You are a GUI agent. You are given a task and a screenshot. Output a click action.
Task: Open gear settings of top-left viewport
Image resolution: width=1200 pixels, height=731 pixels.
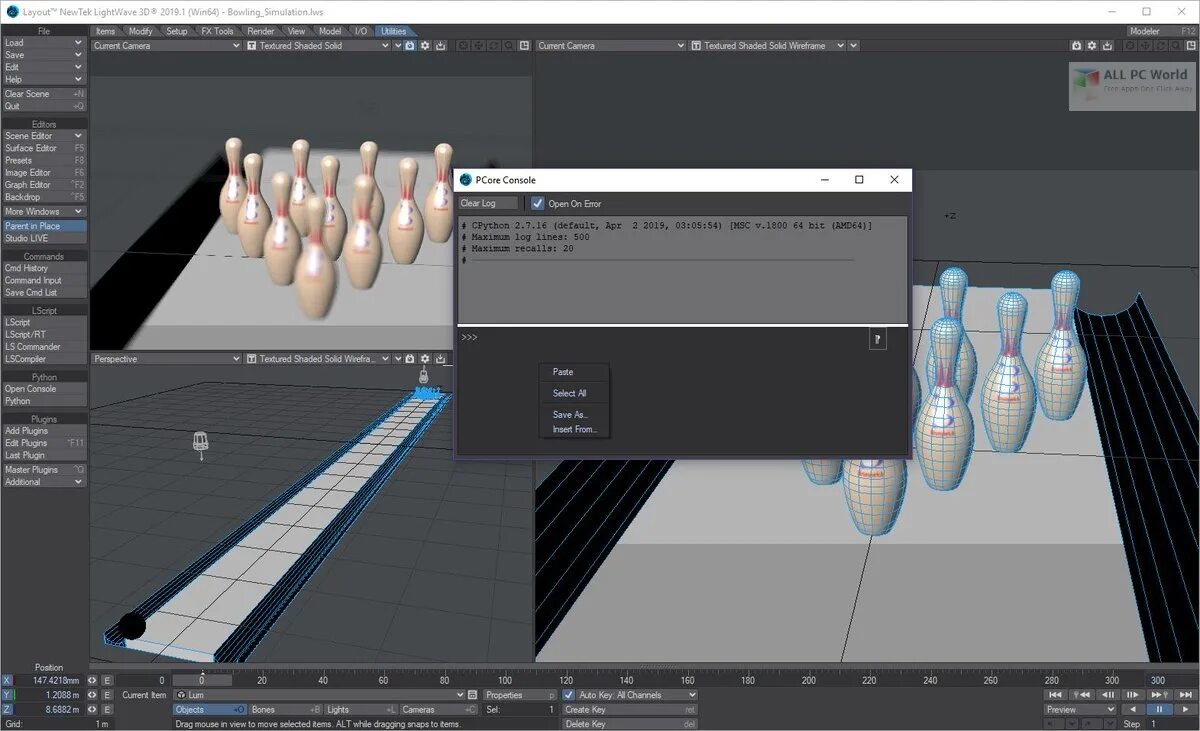tap(425, 46)
